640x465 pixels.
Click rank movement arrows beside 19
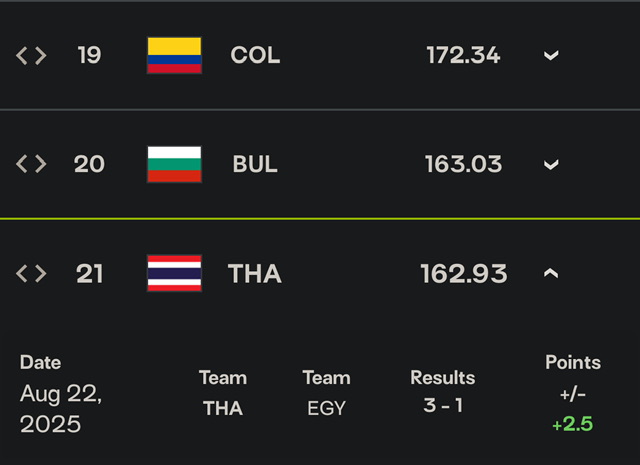click(31, 56)
